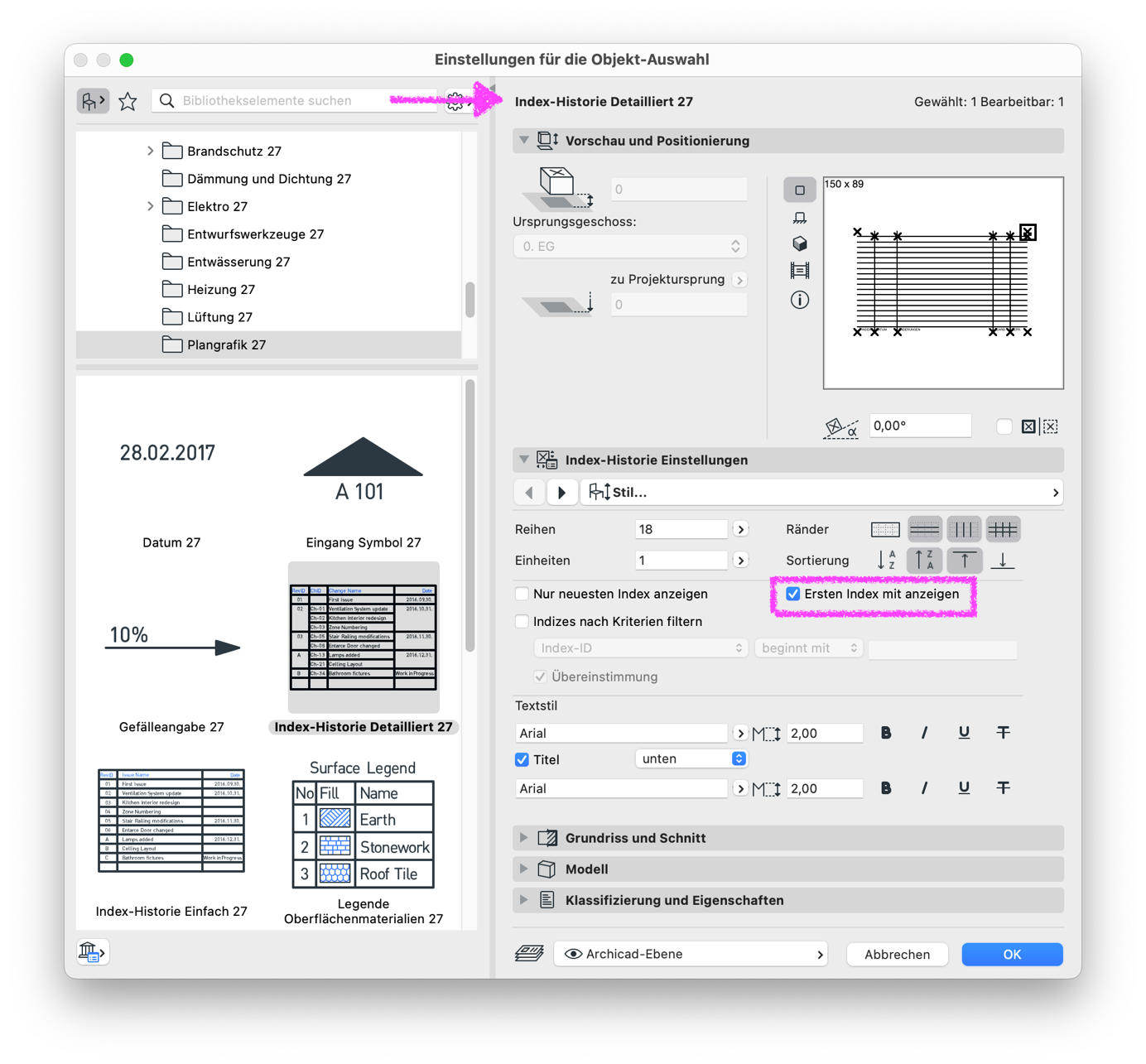Expand the Modell panel

[523, 869]
